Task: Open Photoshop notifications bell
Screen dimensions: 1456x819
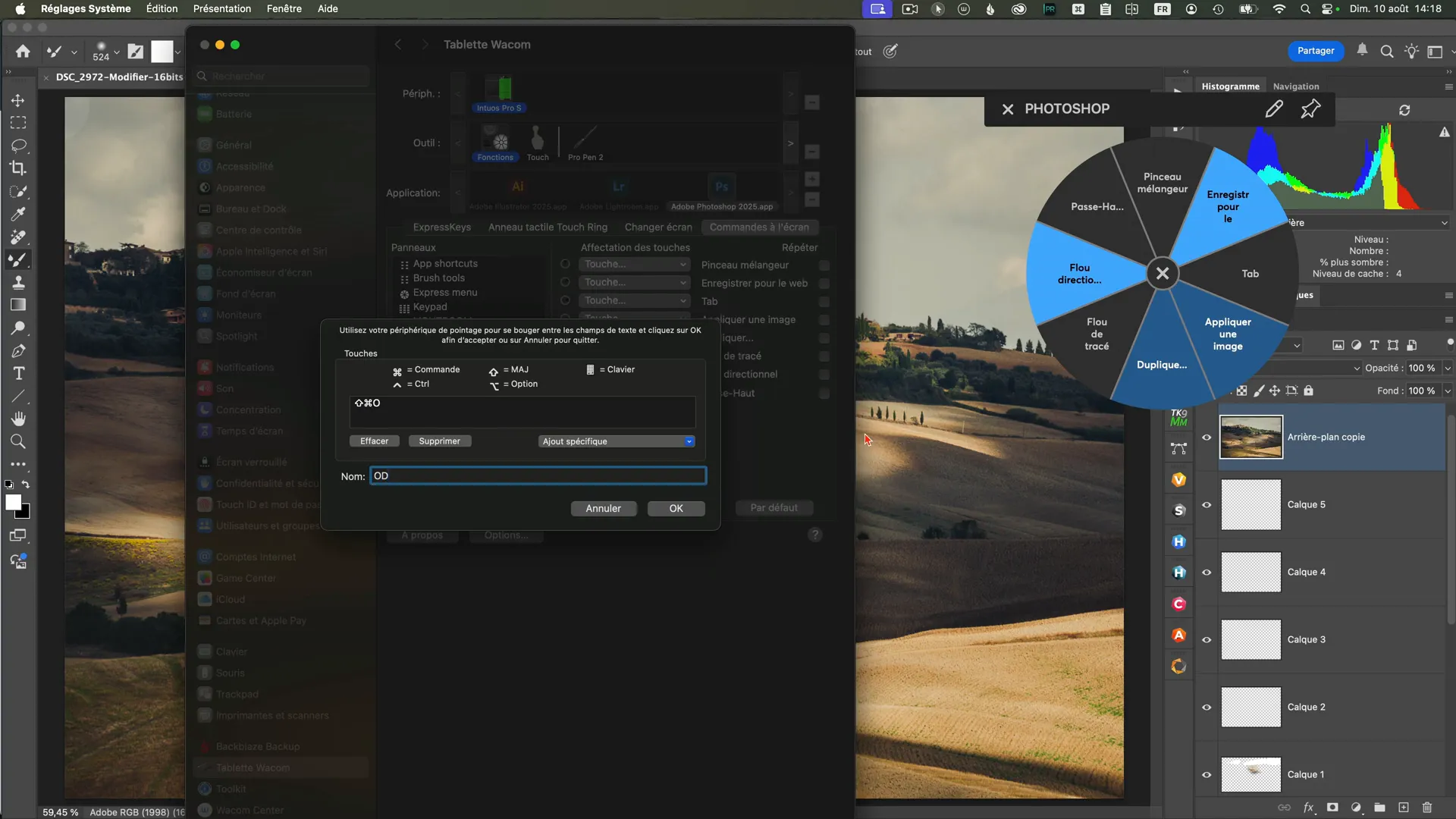Action: tap(1362, 50)
